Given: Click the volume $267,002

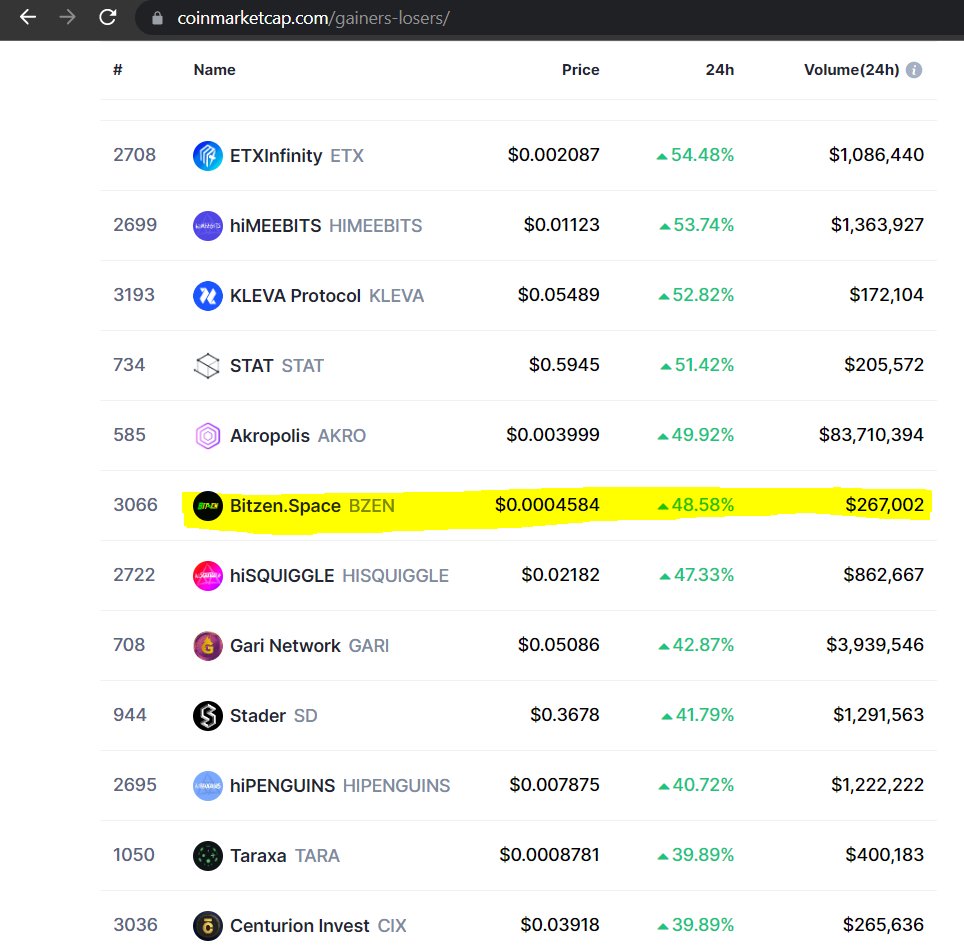Looking at the screenshot, I should pyautogui.click(x=885, y=505).
